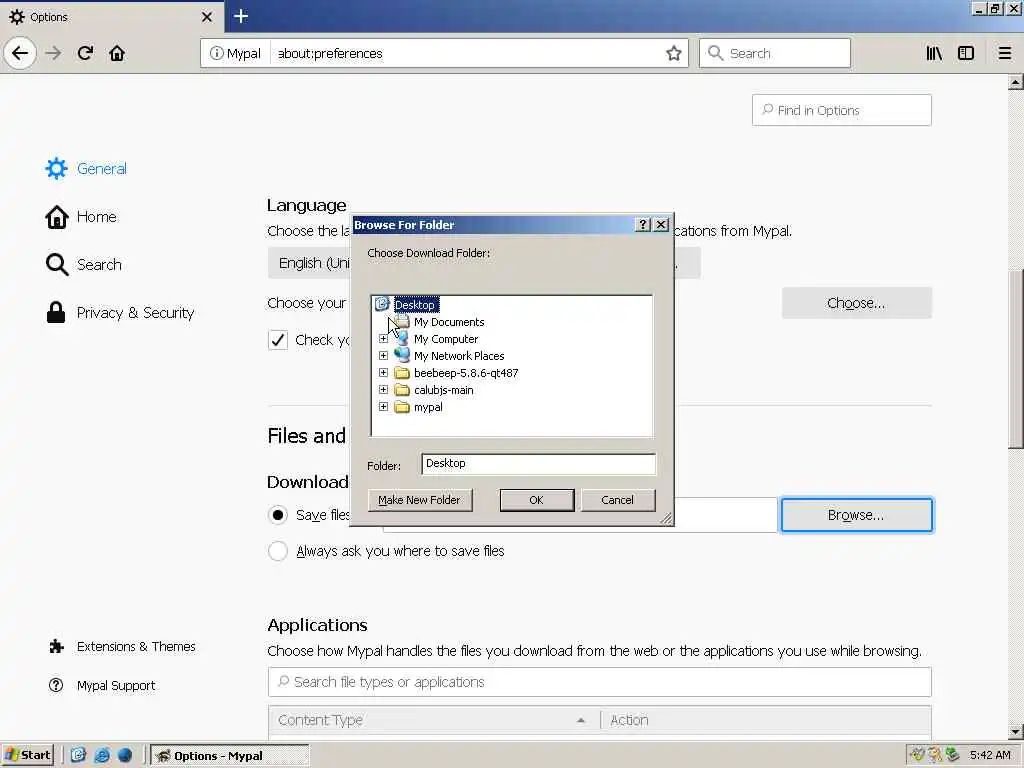This screenshot has width=1024, height=768.
Task: Open the Home settings category
Action: tap(81, 216)
